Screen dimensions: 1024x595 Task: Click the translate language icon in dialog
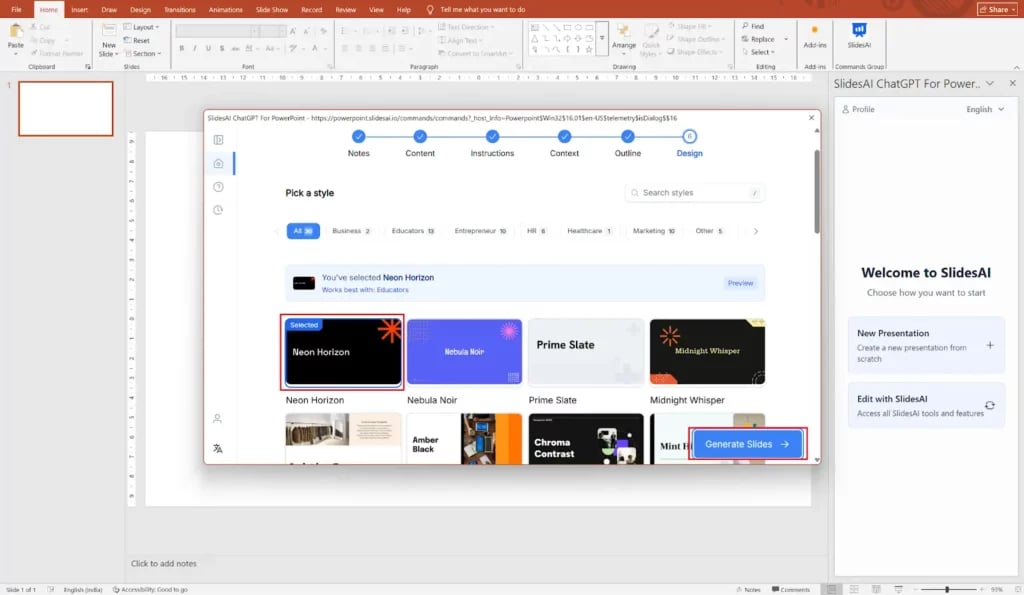click(218, 448)
